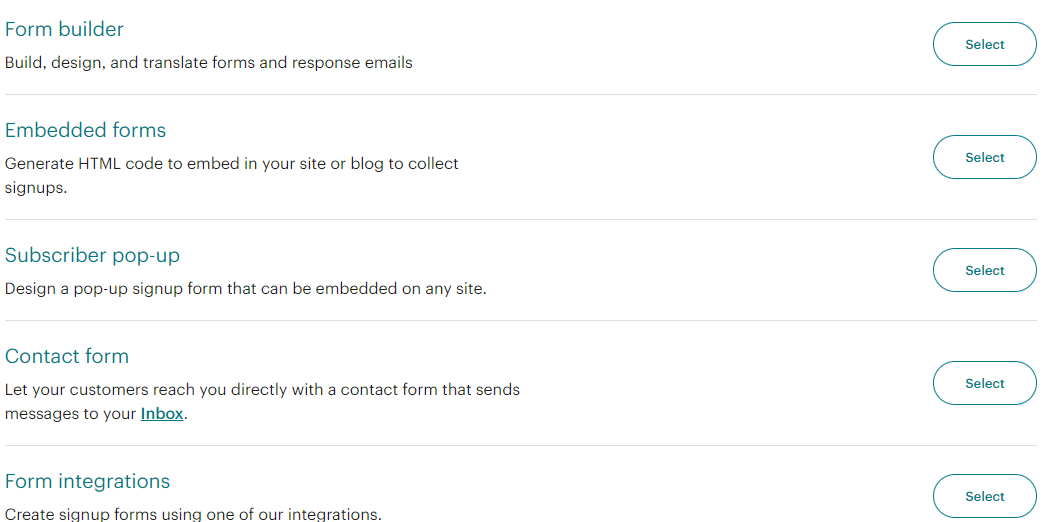
Task: Open the Contact form heading link
Action: coord(66,357)
